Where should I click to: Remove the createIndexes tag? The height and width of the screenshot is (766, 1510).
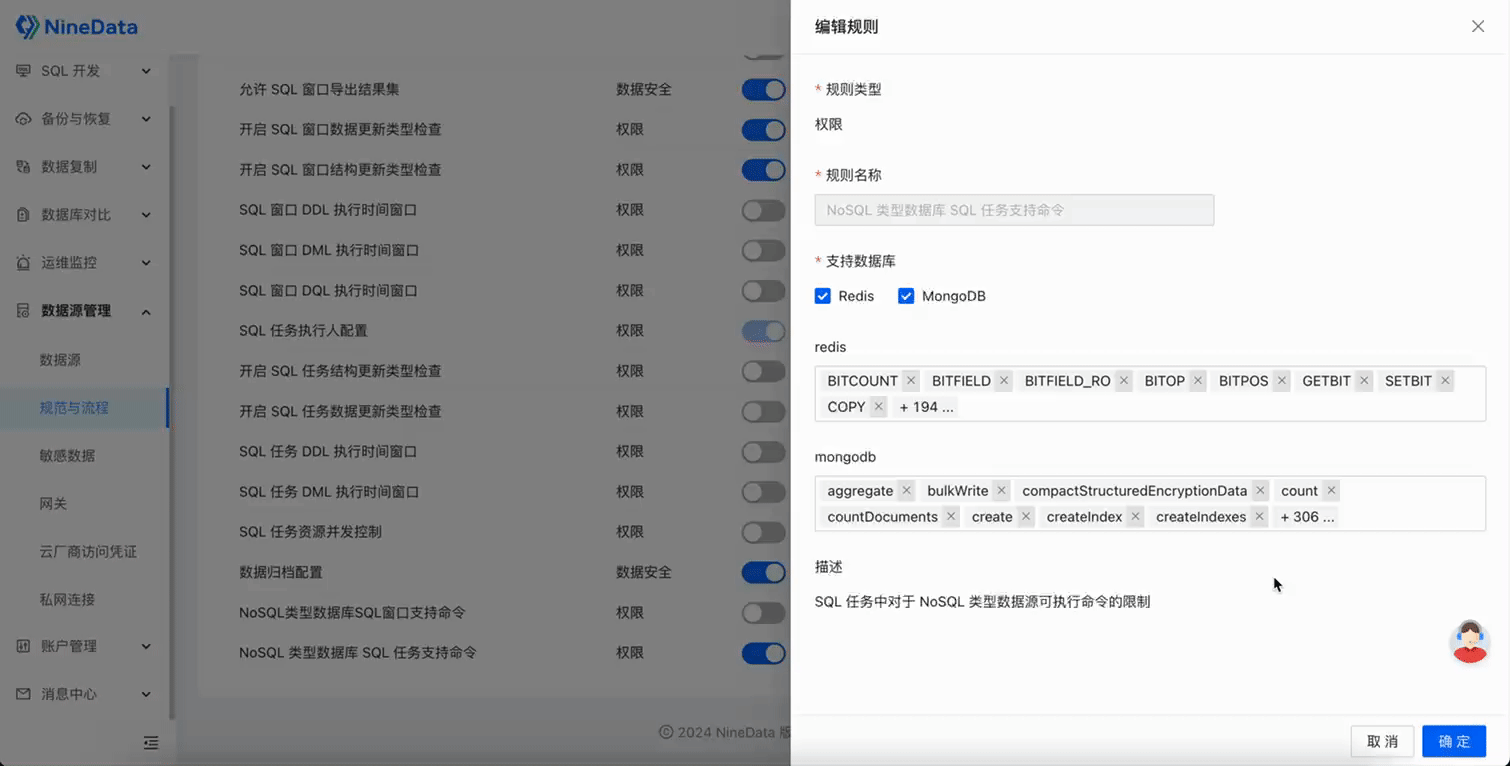click(1259, 517)
